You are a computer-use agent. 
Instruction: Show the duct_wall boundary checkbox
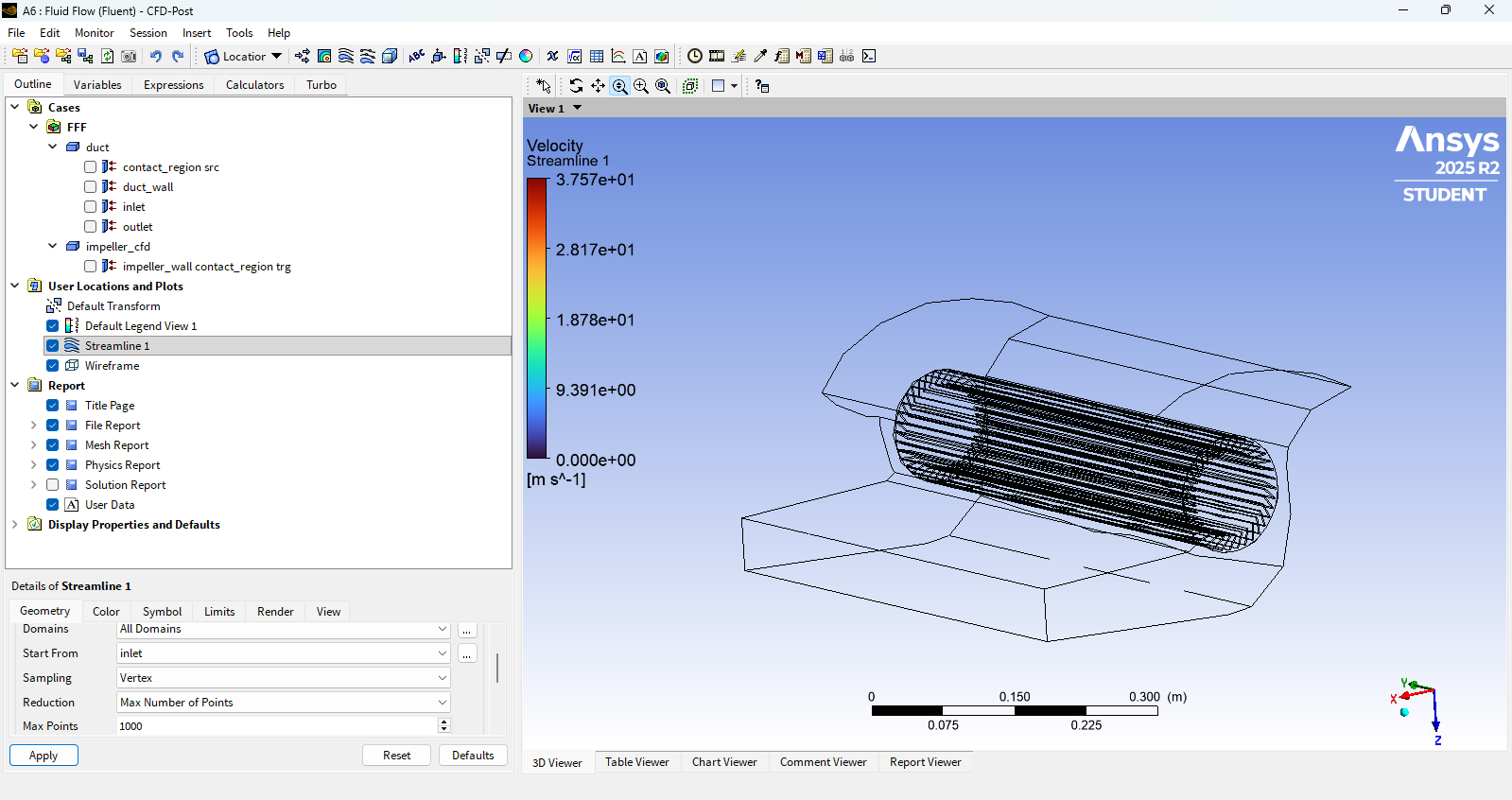pyautogui.click(x=91, y=187)
